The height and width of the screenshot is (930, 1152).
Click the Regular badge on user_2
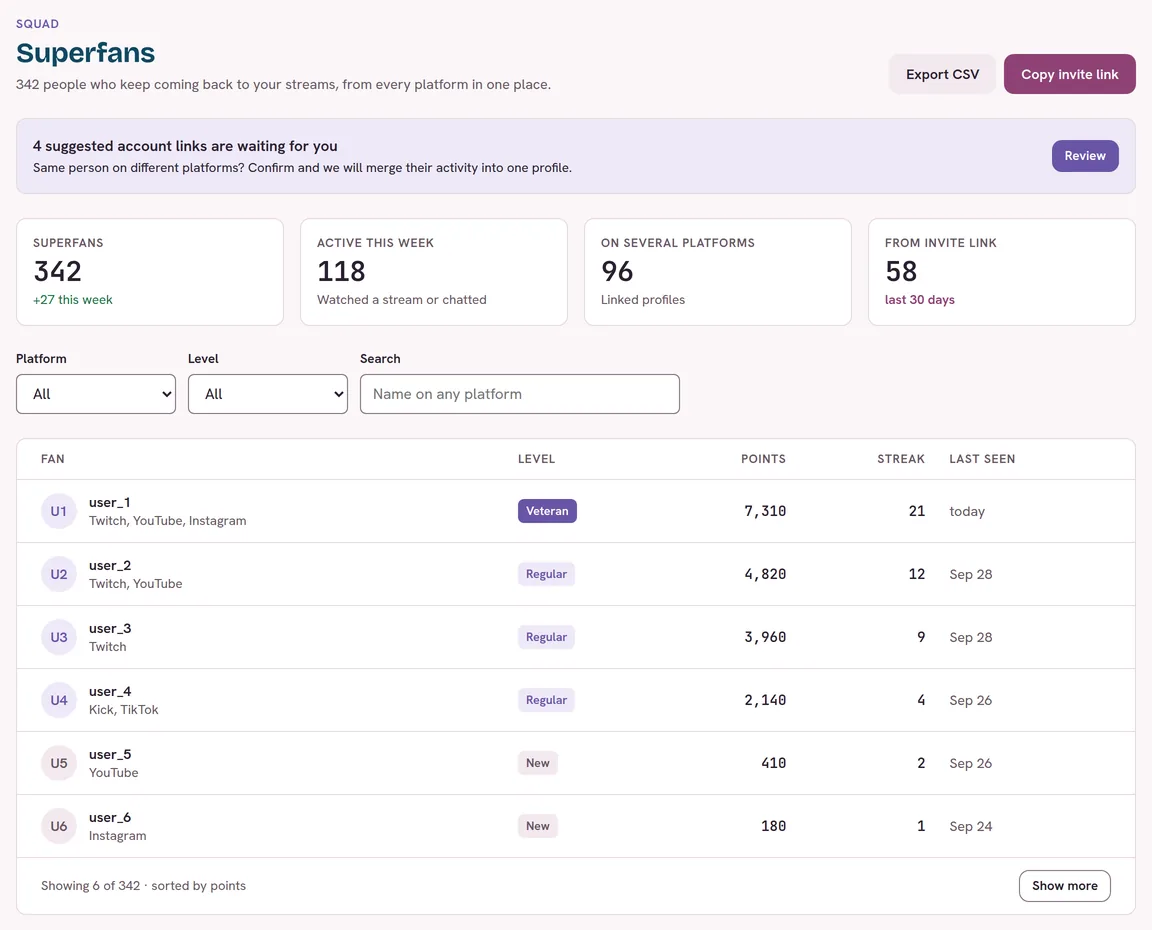[x=546, y=574]
